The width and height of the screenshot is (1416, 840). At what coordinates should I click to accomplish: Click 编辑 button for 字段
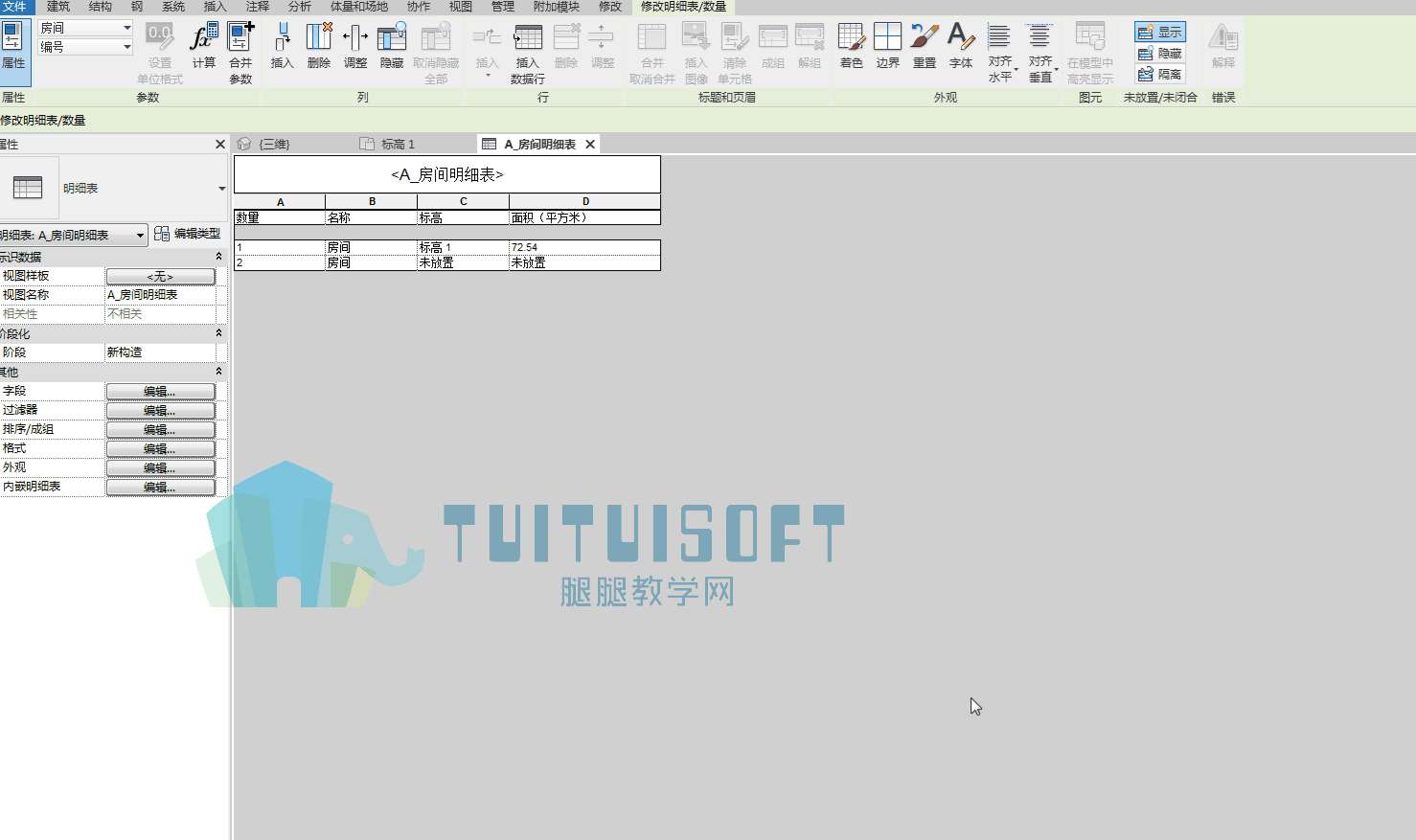point(160,392)
